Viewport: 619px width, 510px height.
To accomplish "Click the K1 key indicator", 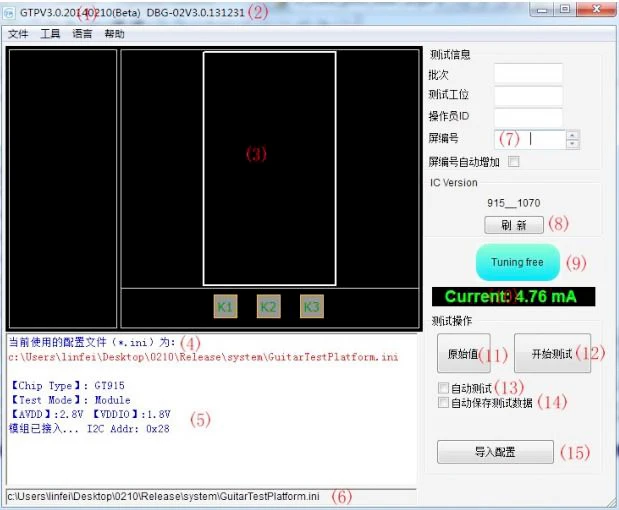I will [x=225, y=306].
